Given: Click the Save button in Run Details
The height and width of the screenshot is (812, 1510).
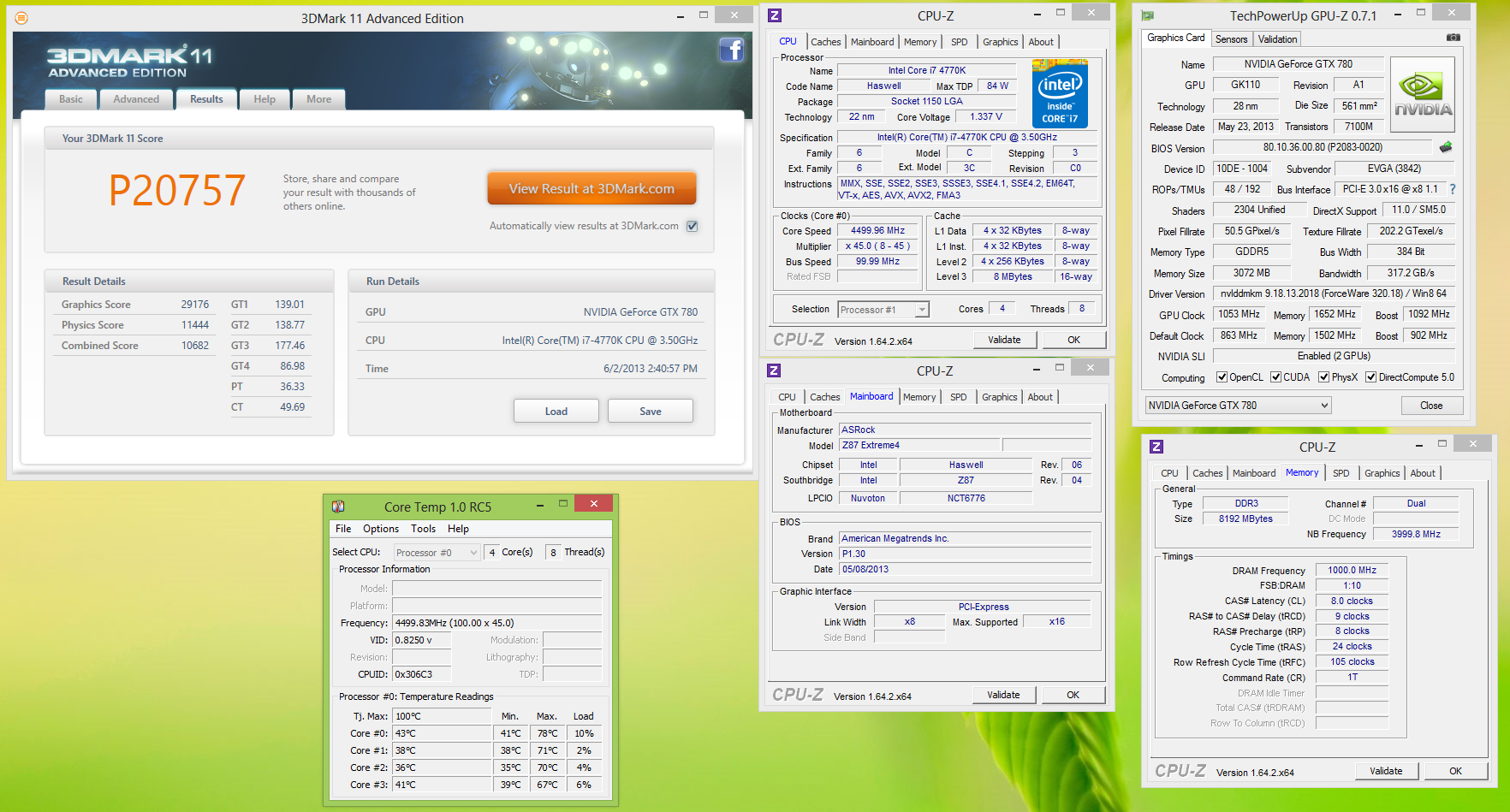Looking at the screenshot, I should click(x=651, y=412).
